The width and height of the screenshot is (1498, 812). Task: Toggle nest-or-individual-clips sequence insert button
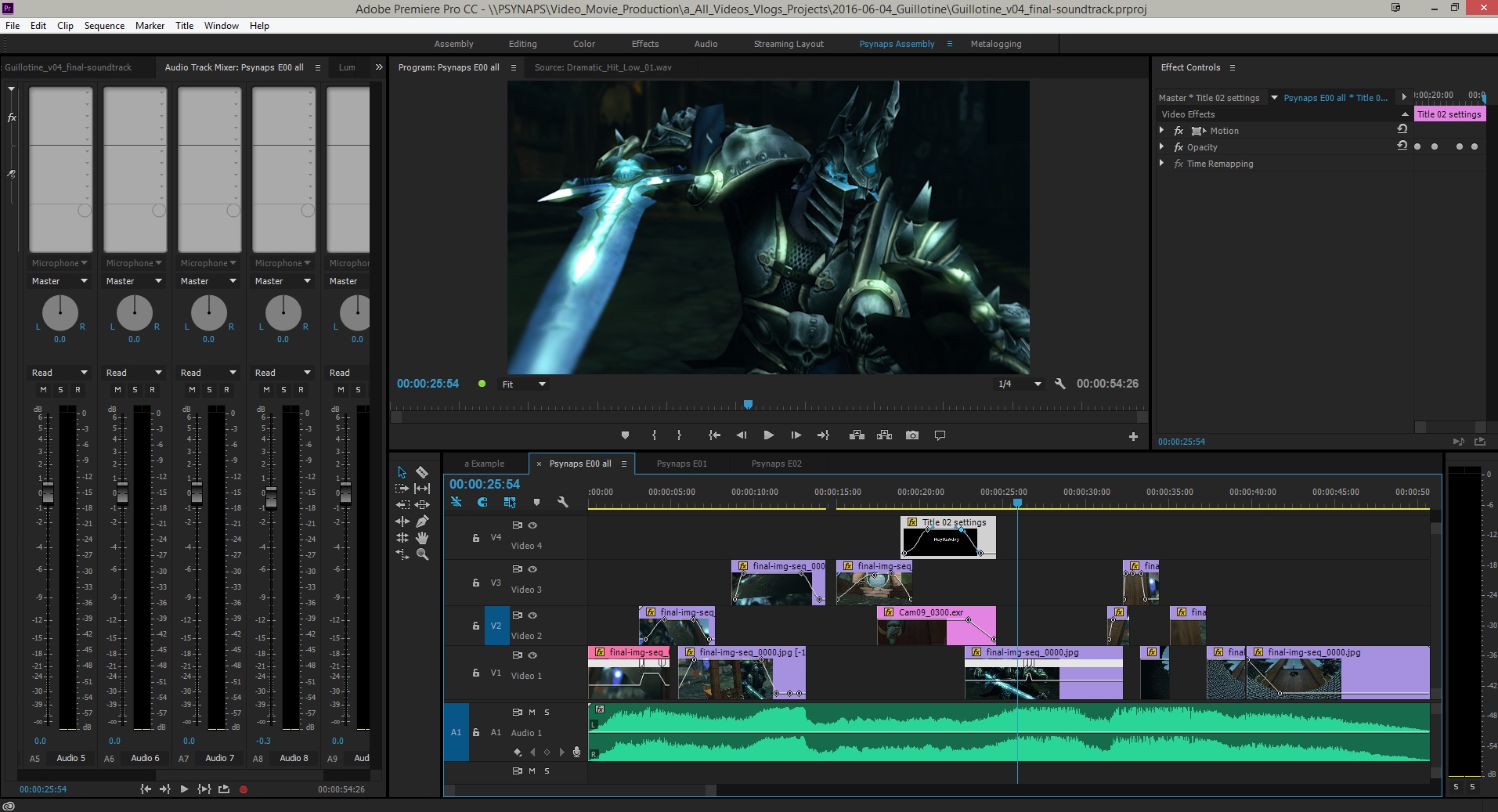[x=457, y=502]
